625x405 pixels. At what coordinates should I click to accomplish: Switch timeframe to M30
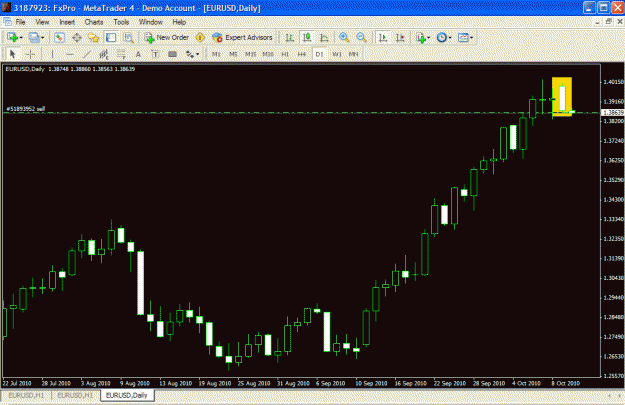click(268, 54)
